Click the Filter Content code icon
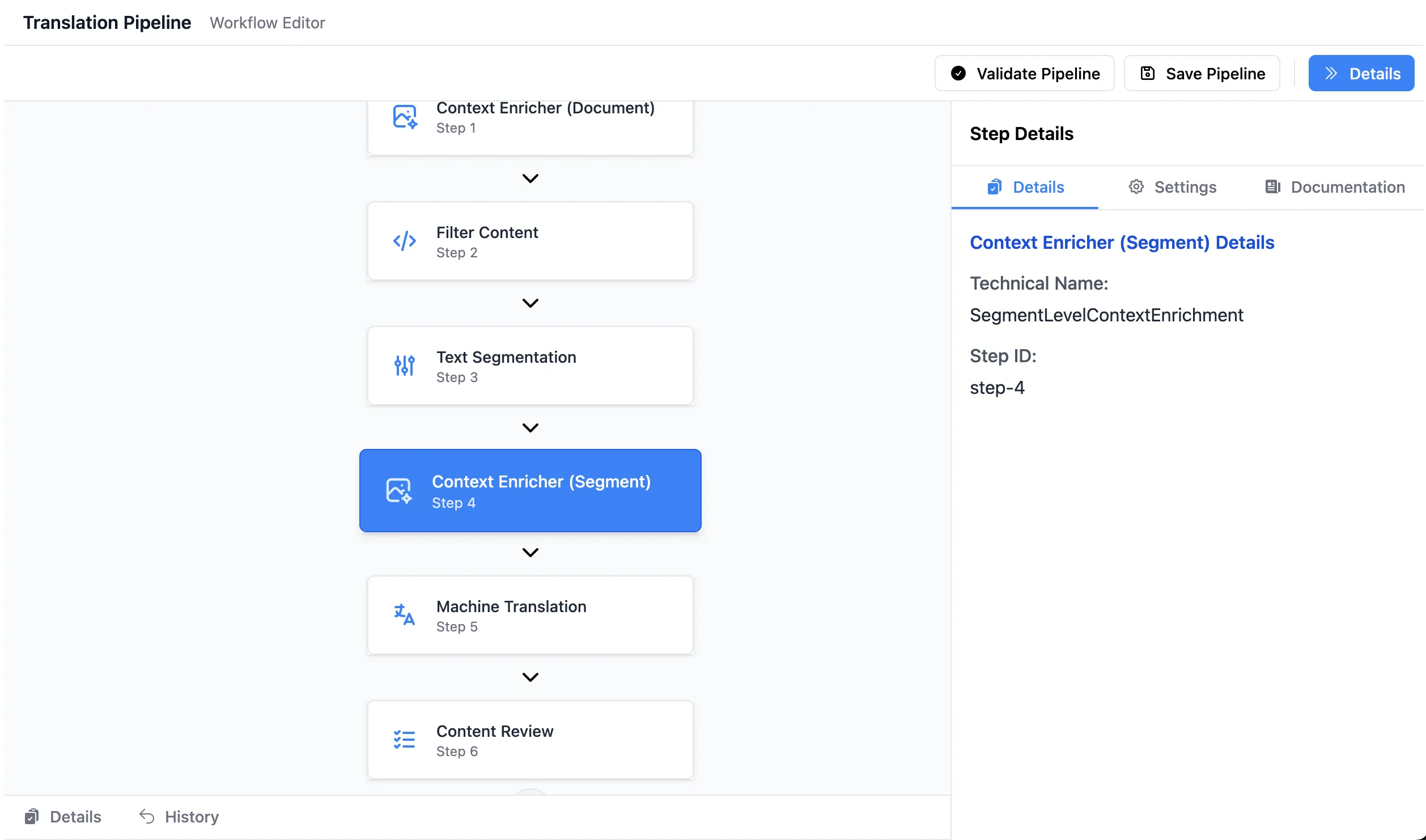This screenshot has height=840, width=1426. 404,241
